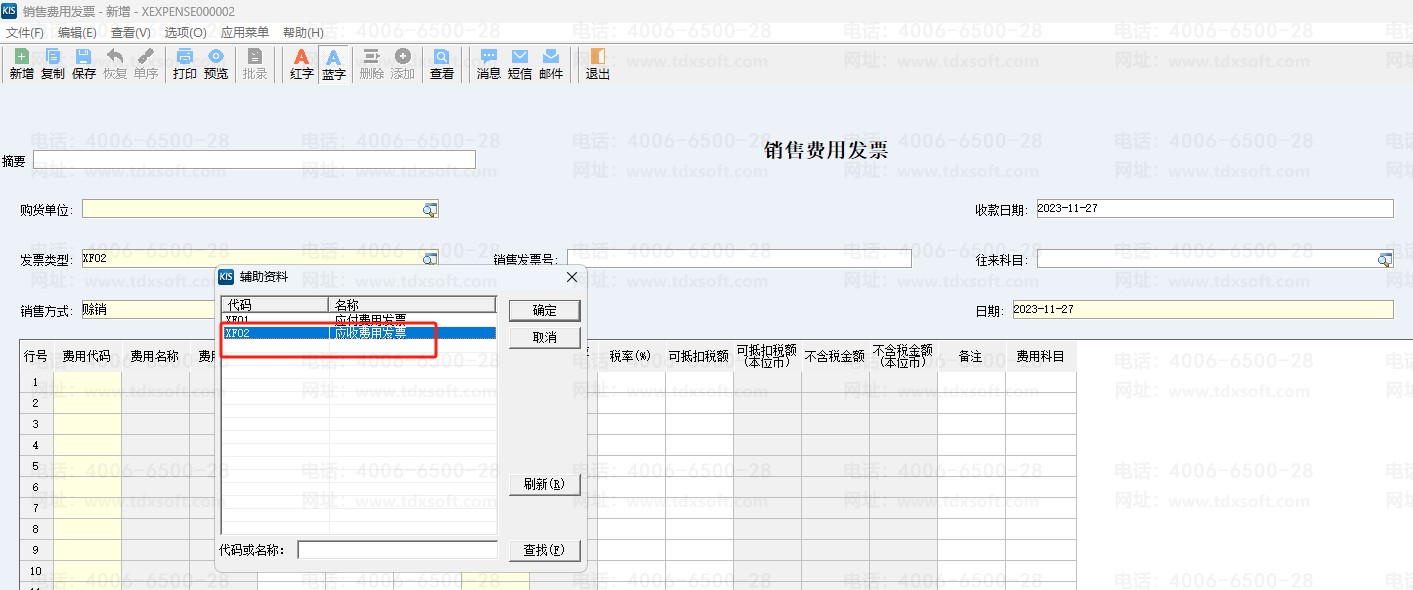The width and height of the screenshot is (1413, 590).
Task: Open 预览 print preview icon
Action: pyautogui.click(x=215, y=64)
